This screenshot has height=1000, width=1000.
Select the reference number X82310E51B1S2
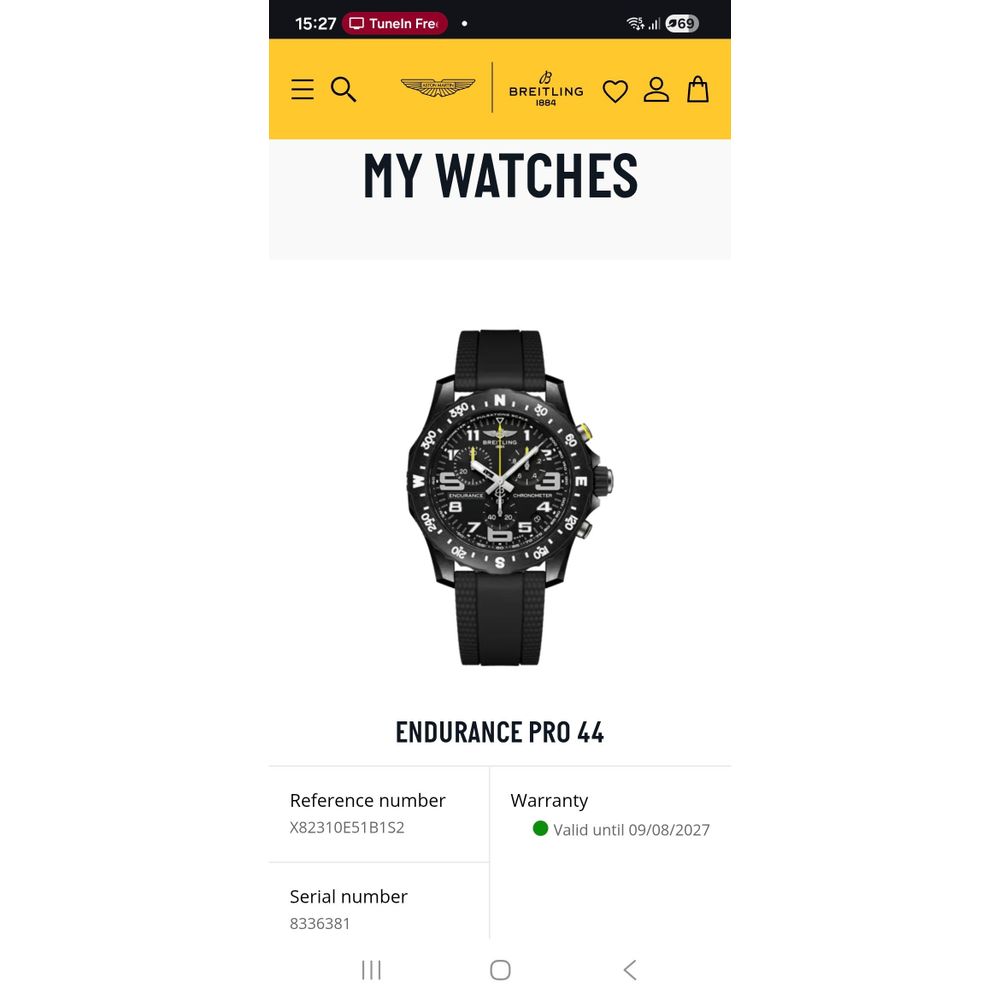point(347,828)
